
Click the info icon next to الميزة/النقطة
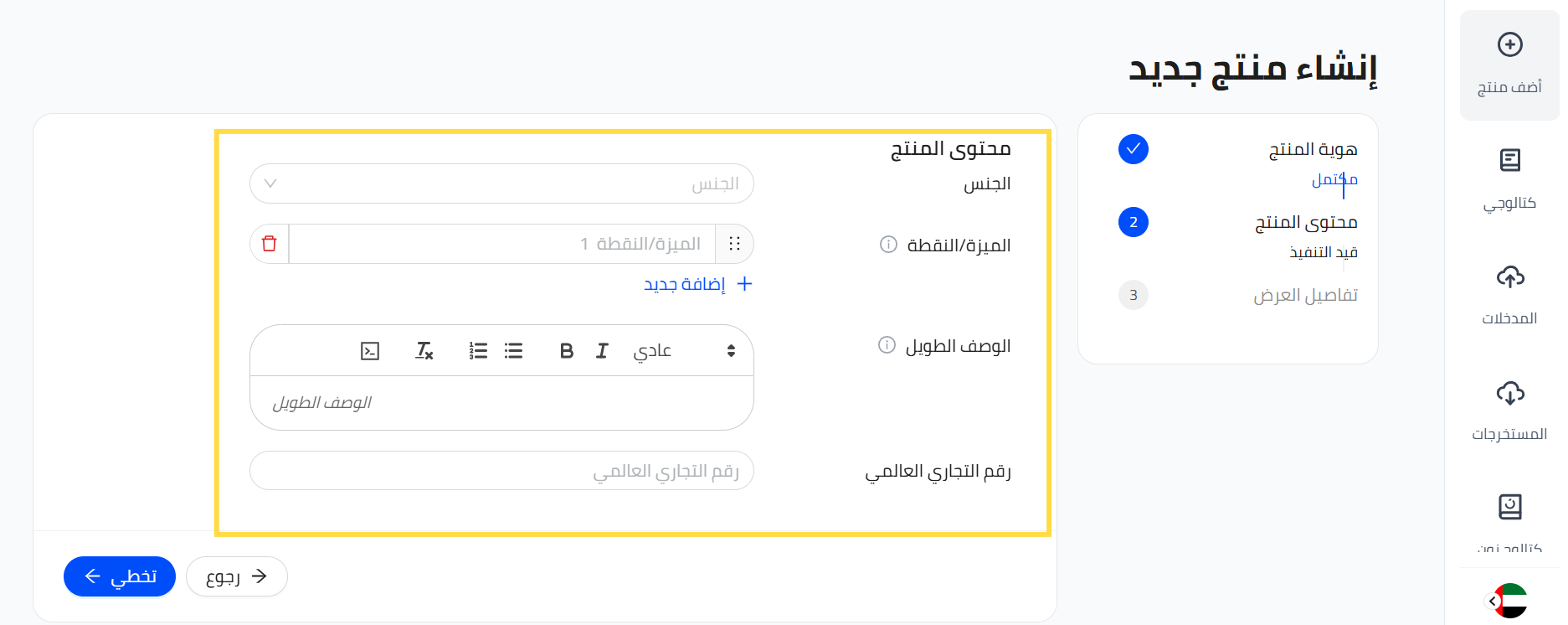[888, 245]
